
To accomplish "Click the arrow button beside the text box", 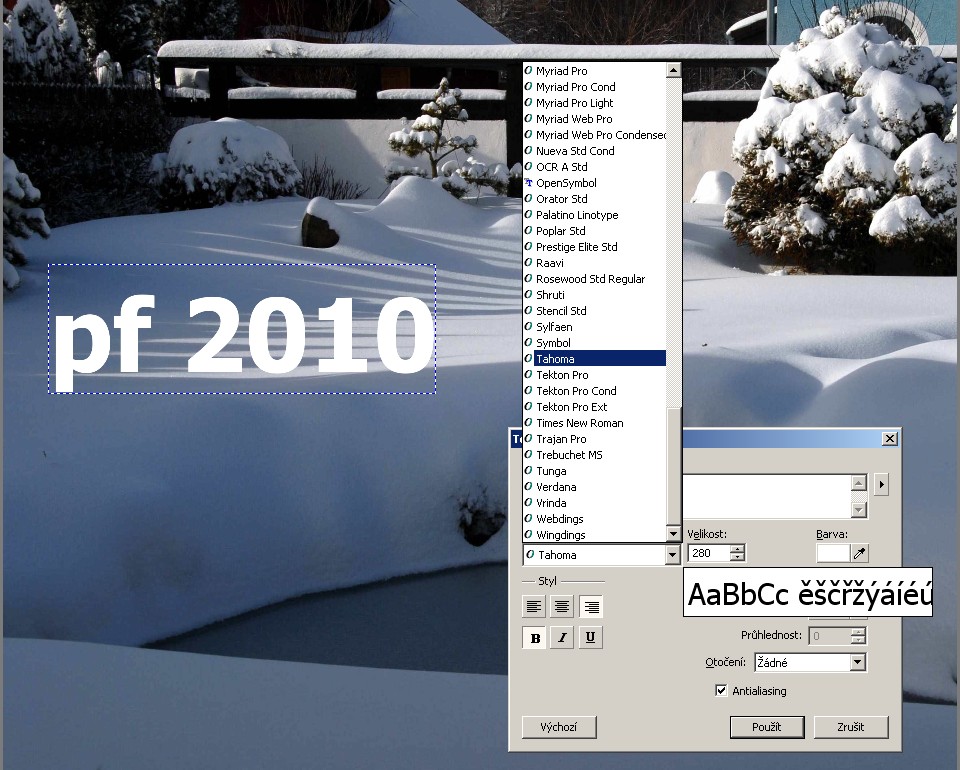I will click(x=881, y=485).
